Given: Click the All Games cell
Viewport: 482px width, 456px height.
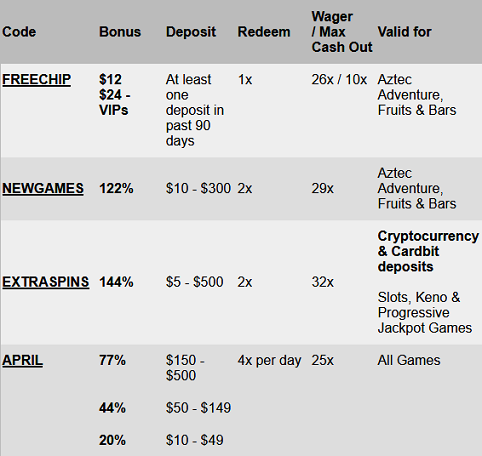Looking at the screenshot, I should (x=409, y=360).
